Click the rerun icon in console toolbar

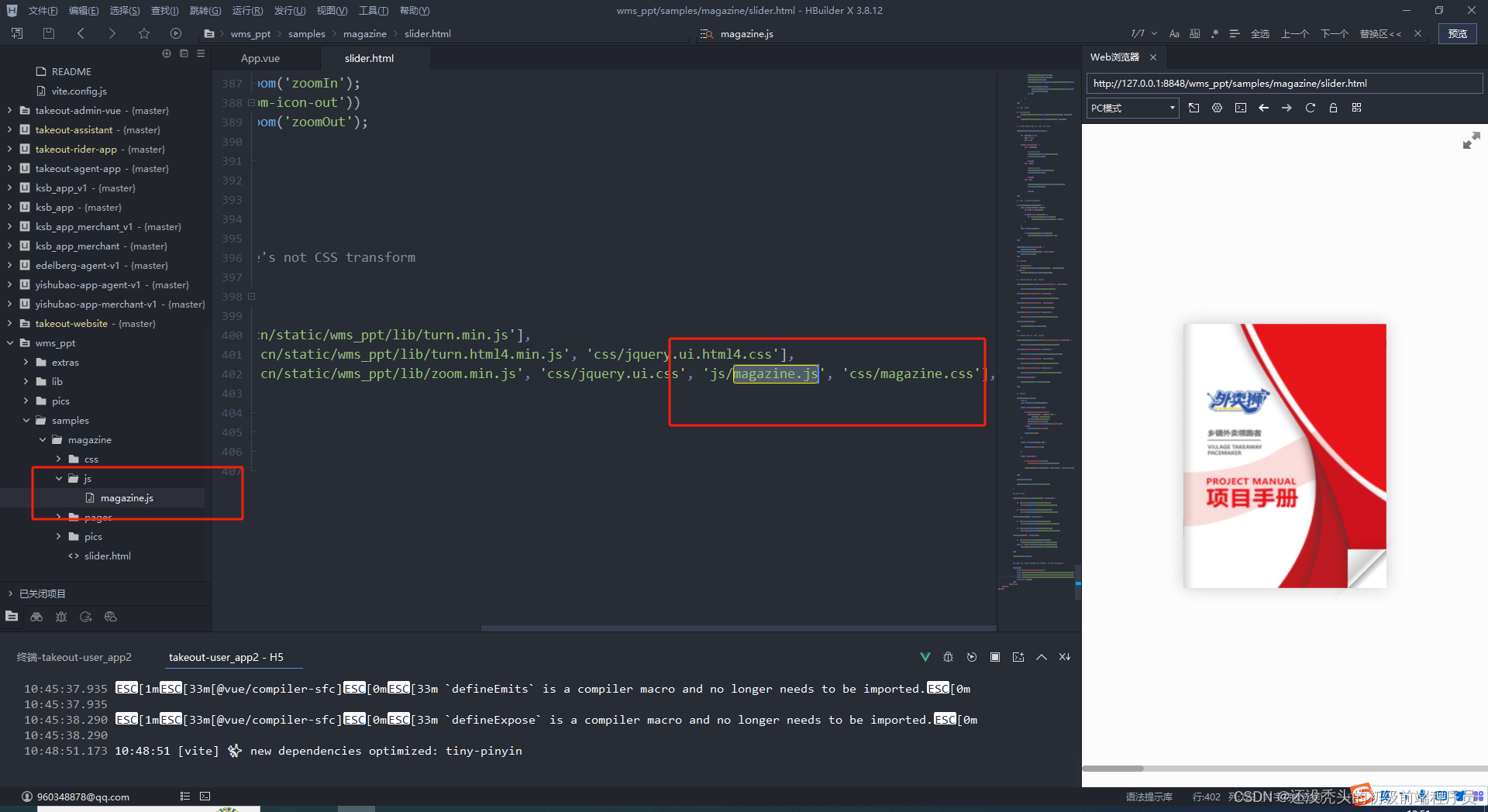[971, 657]
